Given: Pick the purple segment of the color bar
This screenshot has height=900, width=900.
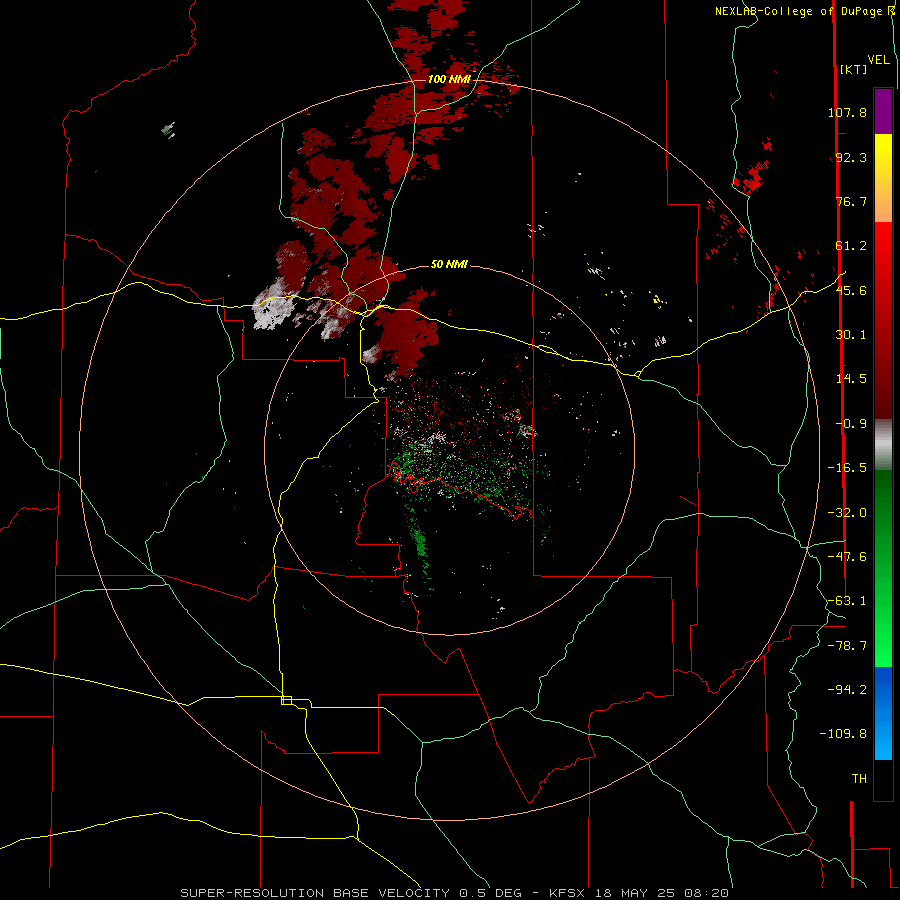Looking at the screenshot, I should [883, 111].
